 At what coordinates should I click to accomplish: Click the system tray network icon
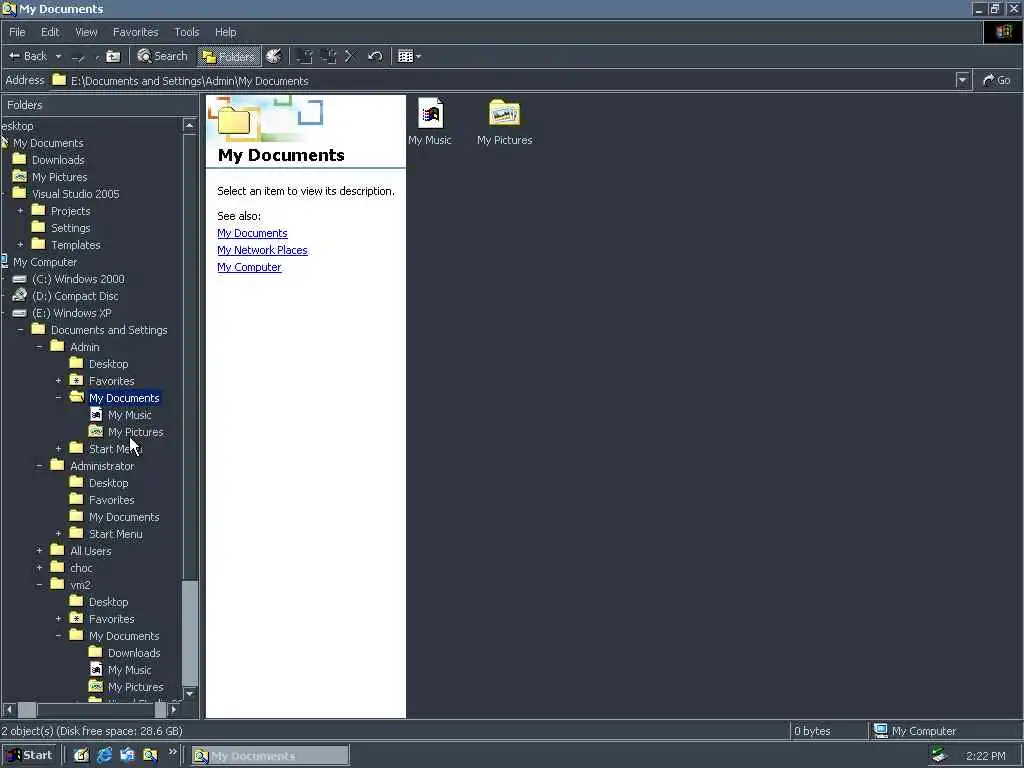[x=939, y=755]
